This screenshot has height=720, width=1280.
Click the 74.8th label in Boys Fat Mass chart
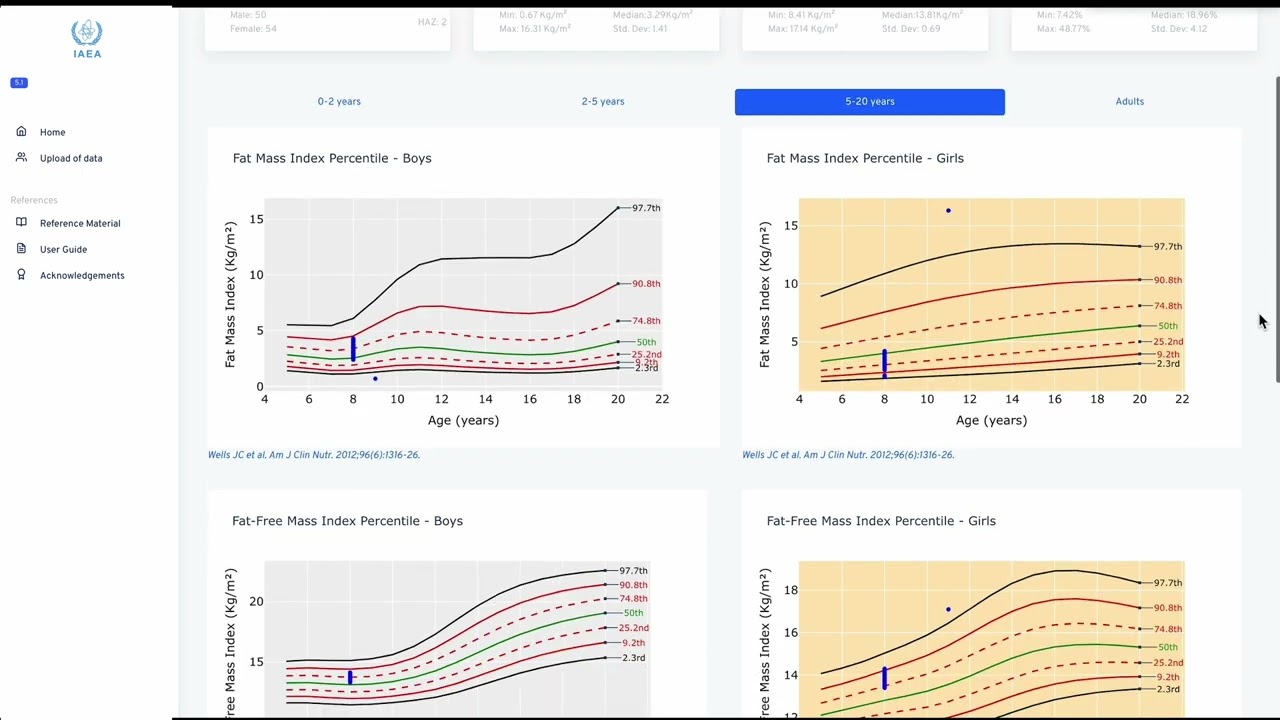coord(646,321)
